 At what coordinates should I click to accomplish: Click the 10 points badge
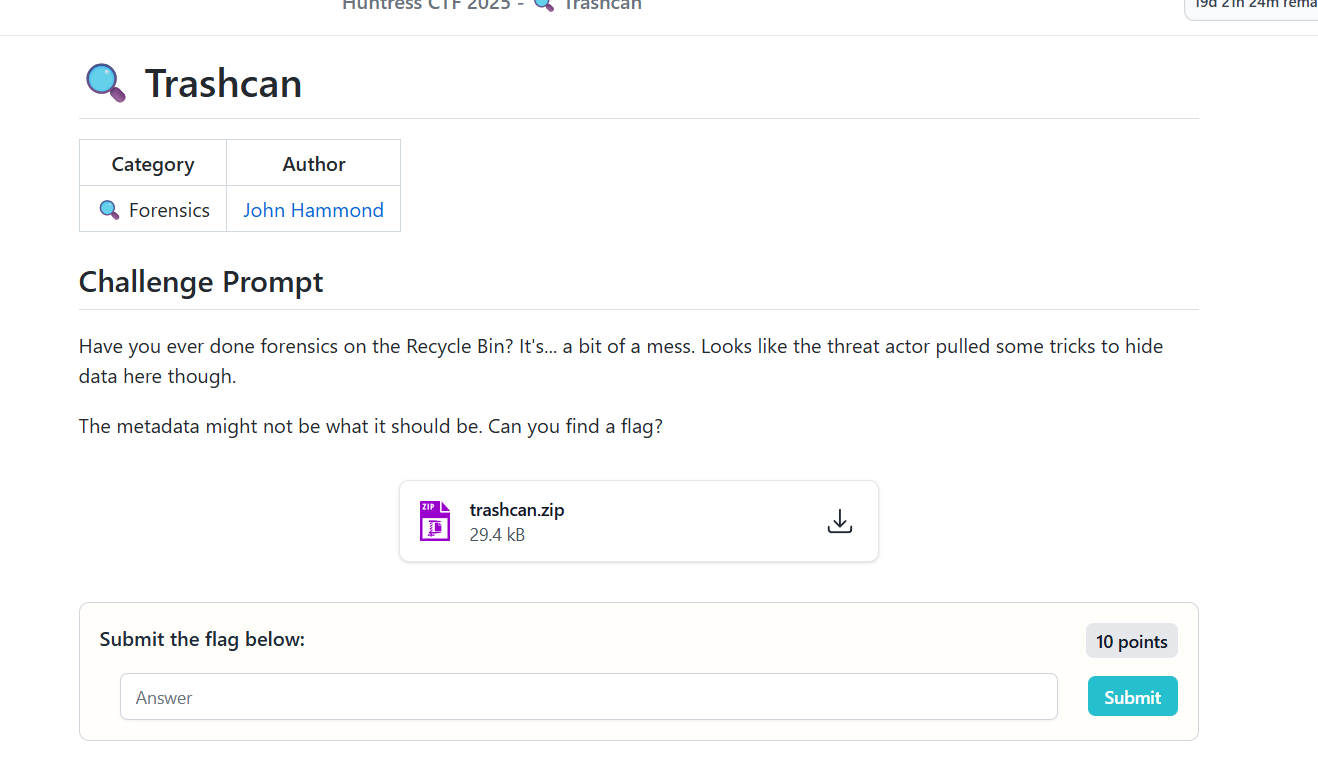(1131, 641)
